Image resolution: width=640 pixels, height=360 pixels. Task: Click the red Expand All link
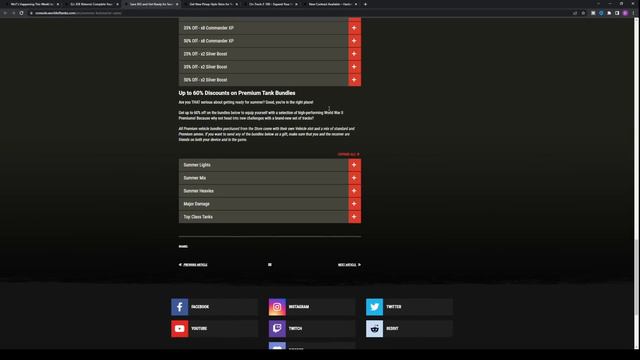pos(349,154)
